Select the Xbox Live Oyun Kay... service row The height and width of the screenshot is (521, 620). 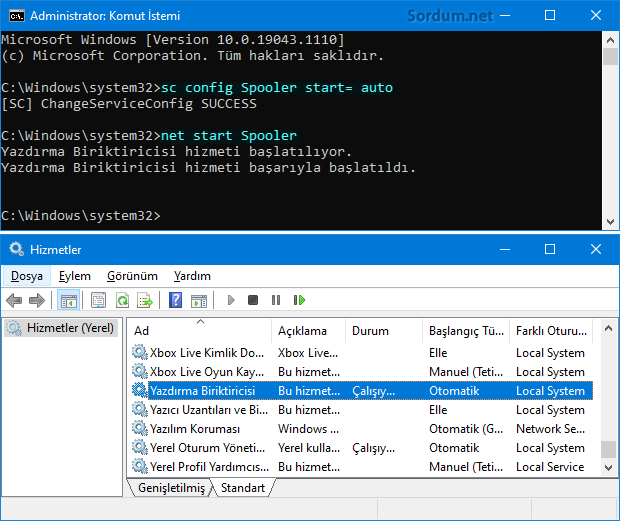tap(362, 372)
